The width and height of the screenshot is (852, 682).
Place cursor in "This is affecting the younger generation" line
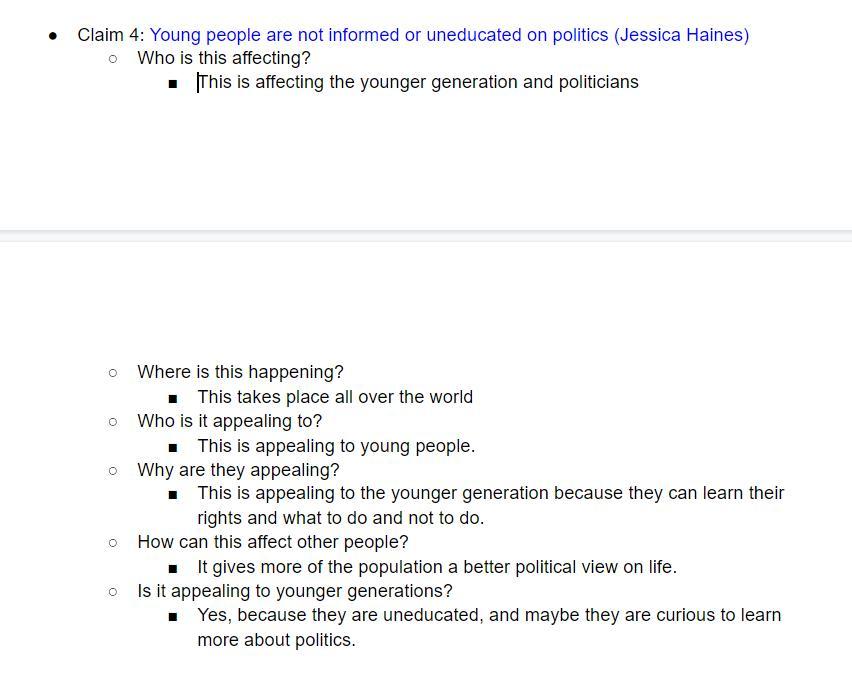coord(418,82)
